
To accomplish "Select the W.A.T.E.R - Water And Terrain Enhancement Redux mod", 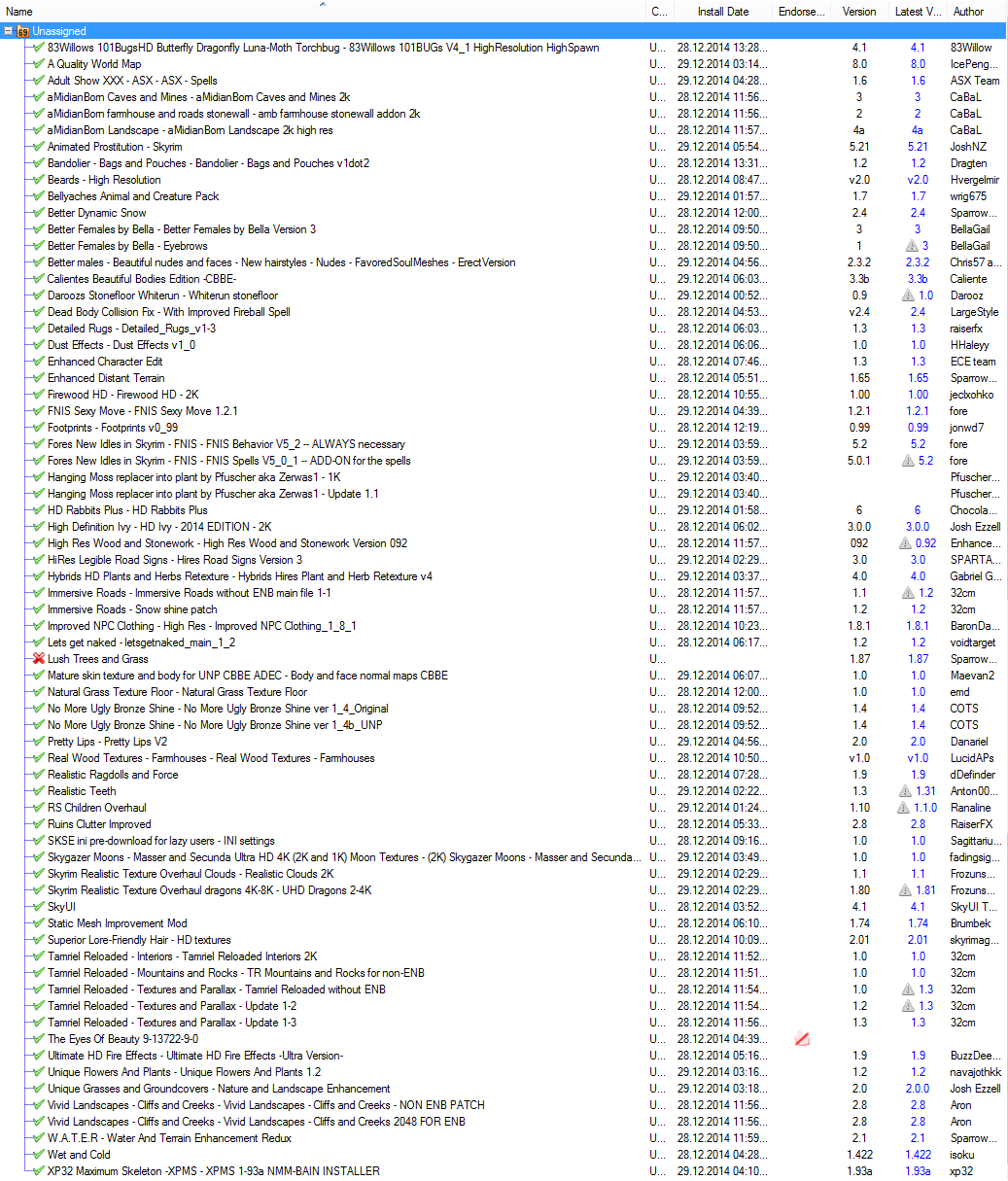I will 169,1138.
